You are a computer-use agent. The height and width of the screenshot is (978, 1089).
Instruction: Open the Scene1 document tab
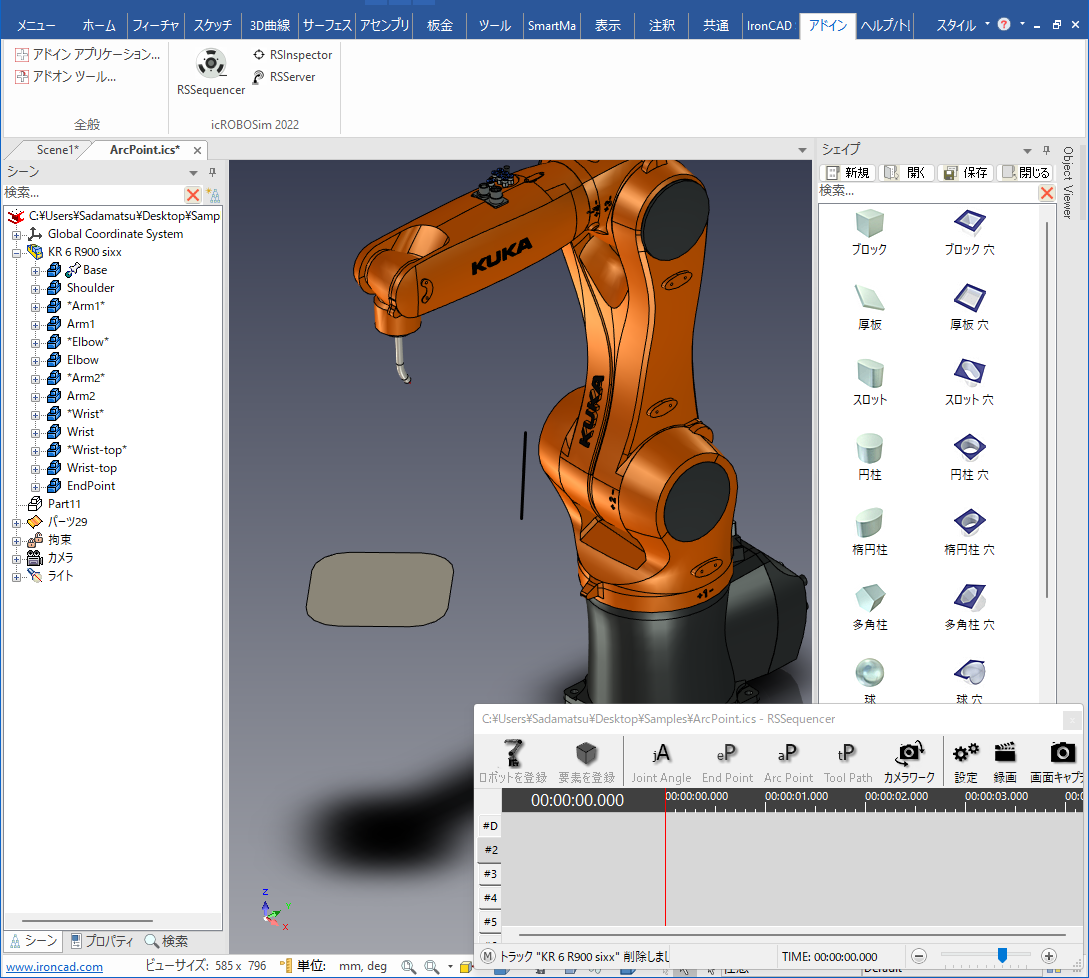point(56,150)
